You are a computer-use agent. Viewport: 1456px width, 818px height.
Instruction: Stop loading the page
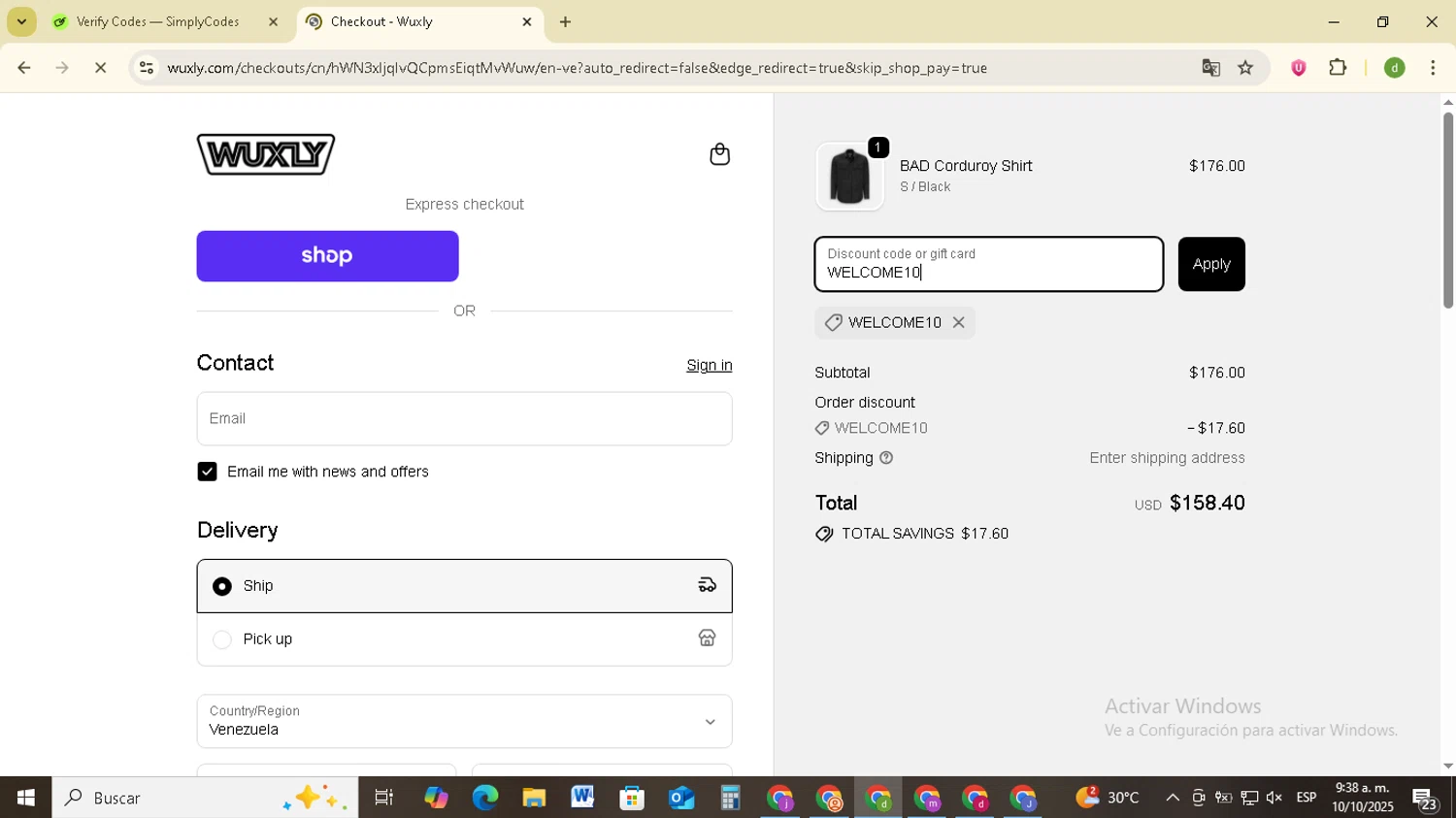(100, 68)
